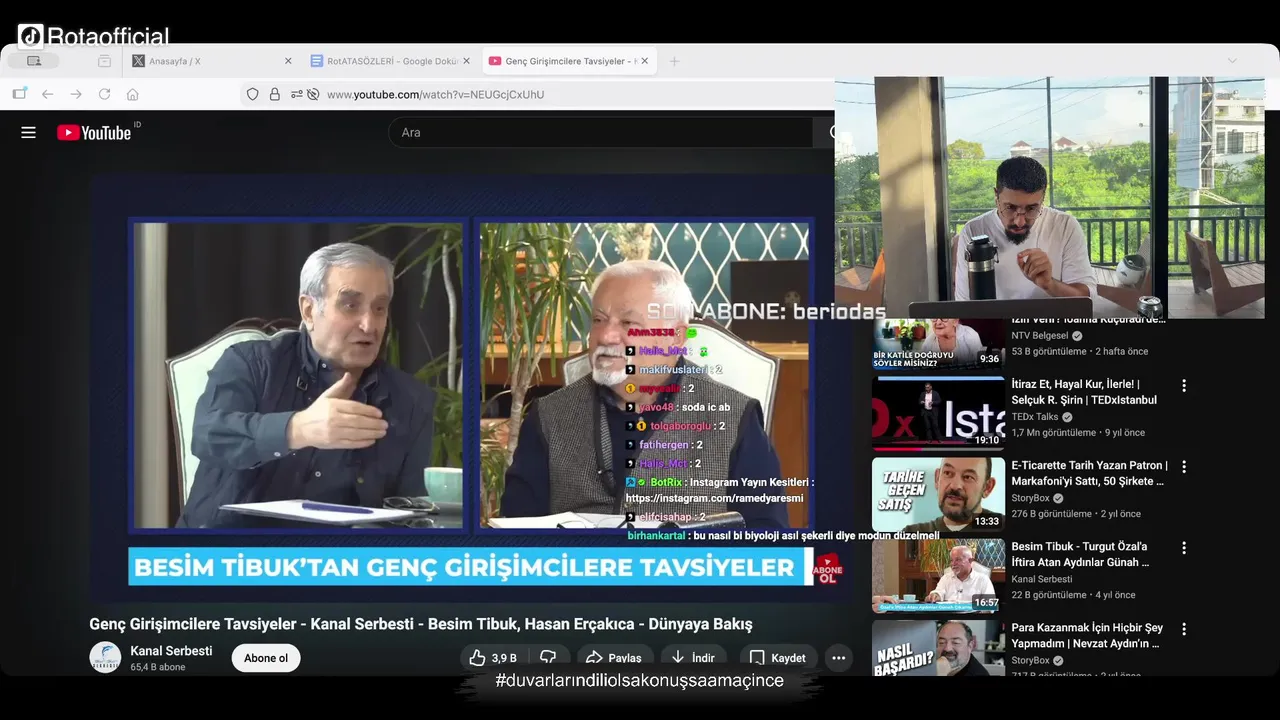Open options for E-Ticarette Tarih Yazan Patron video
Viewport: 1280px width, 720px height.
click(x=1184, y=467)
